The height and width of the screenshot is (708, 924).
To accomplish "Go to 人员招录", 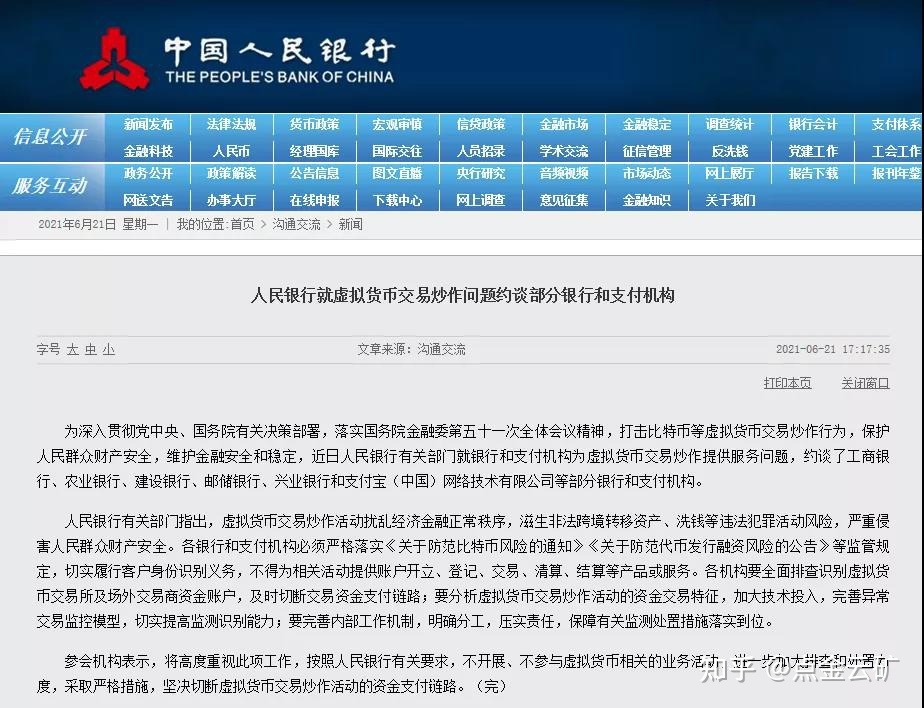I will (x=480, y=152).
